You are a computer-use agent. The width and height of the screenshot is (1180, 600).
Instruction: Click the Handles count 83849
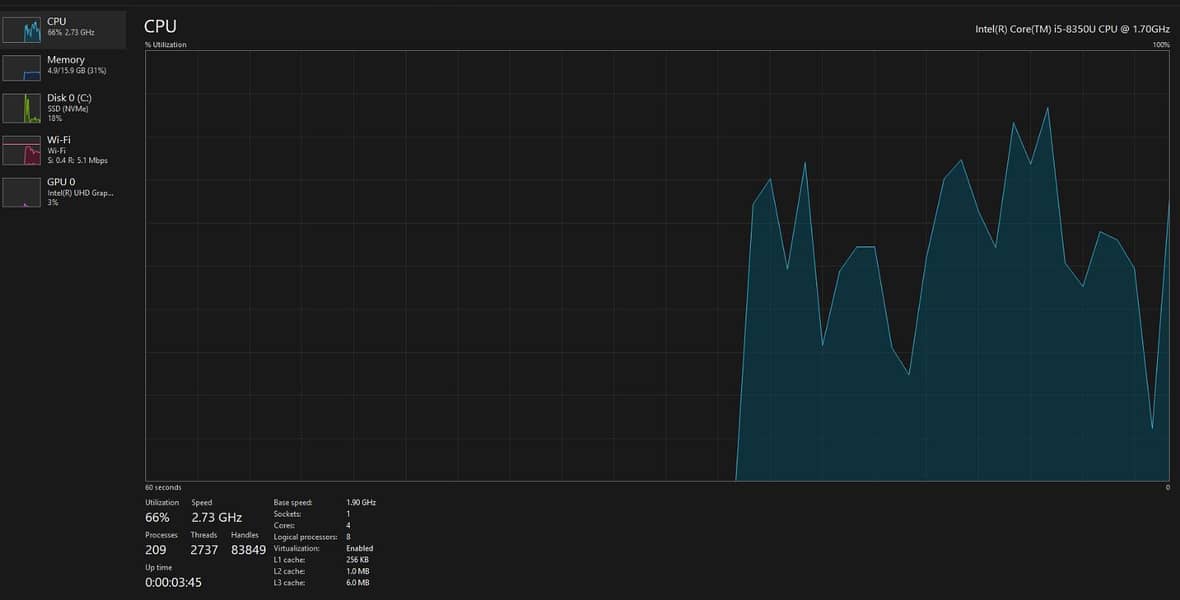click(x=248, y=550)
